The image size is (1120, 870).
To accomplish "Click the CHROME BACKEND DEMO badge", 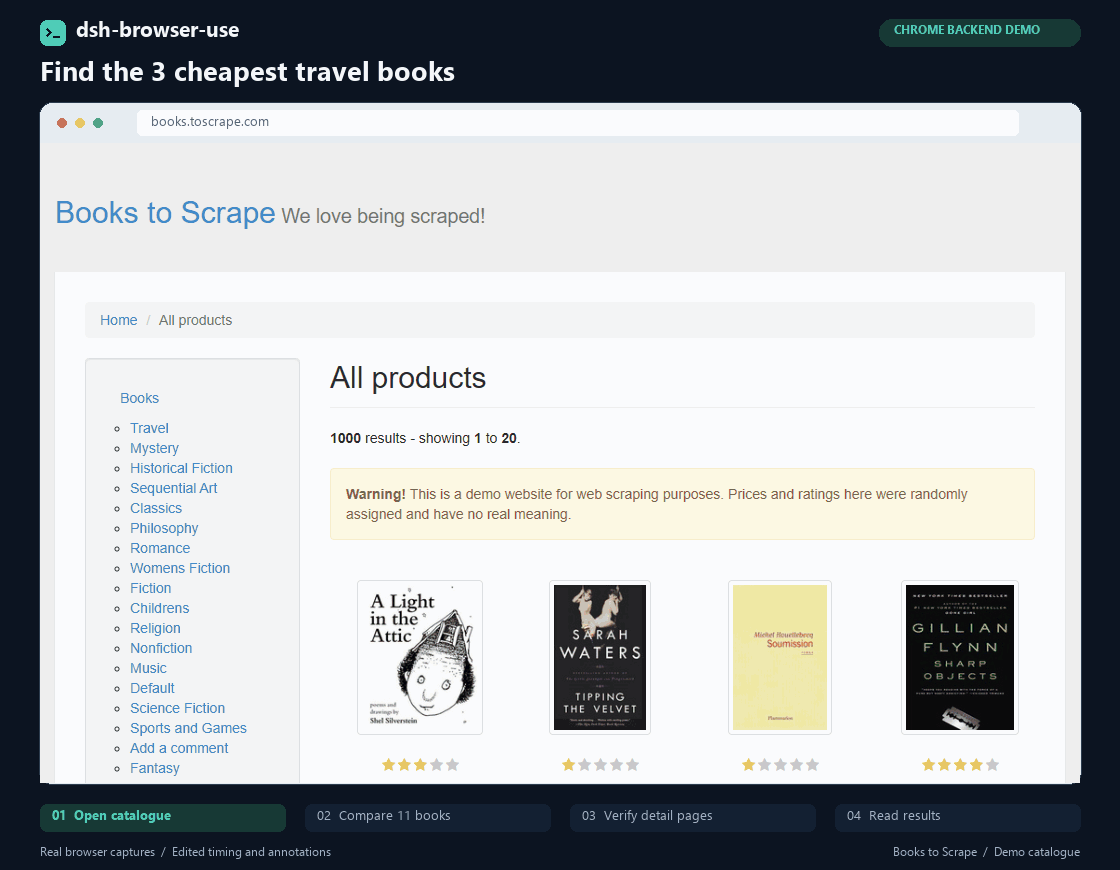I will pos(979,33).
